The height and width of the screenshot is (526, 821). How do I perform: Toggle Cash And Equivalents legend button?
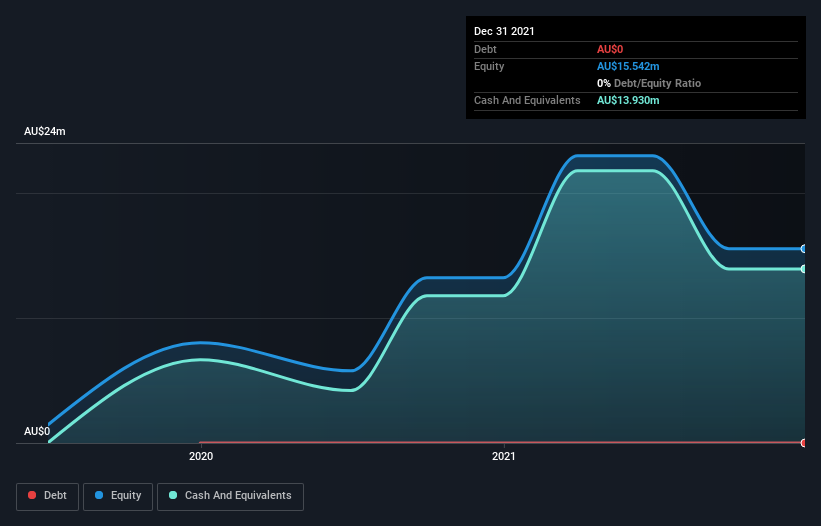click(230, 496)
